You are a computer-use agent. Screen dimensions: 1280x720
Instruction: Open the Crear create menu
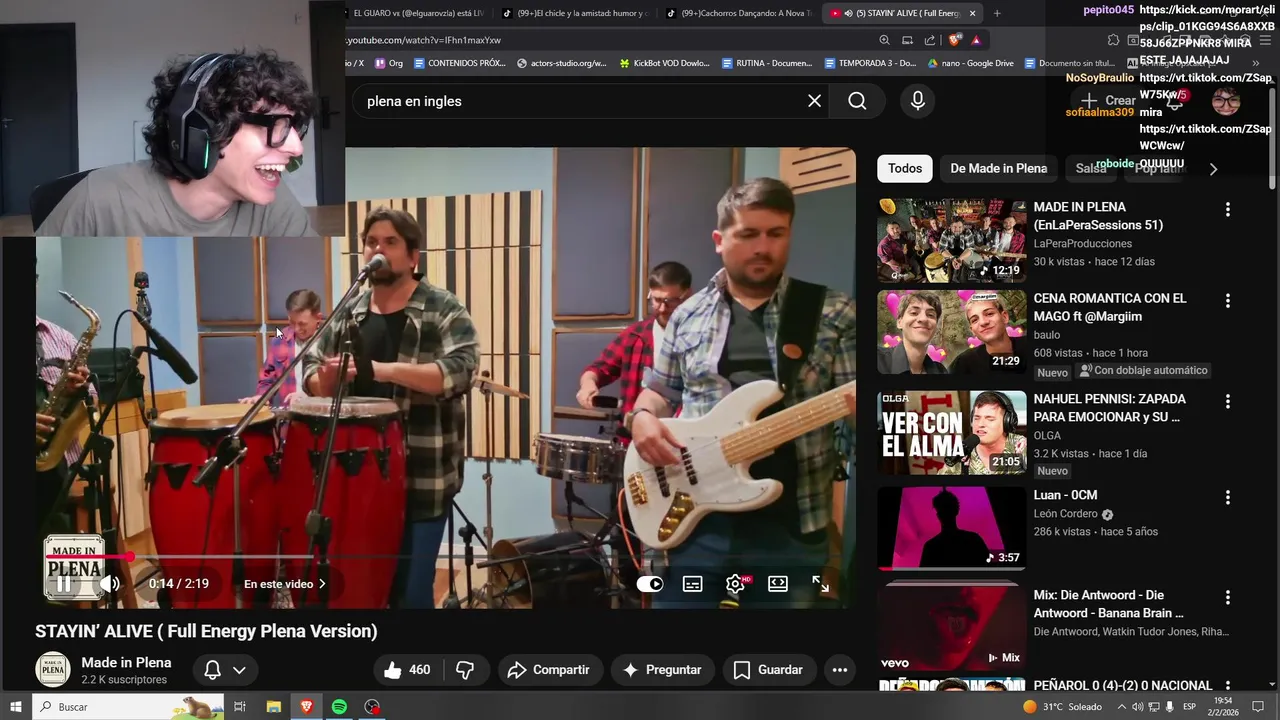pos(1108,101)
